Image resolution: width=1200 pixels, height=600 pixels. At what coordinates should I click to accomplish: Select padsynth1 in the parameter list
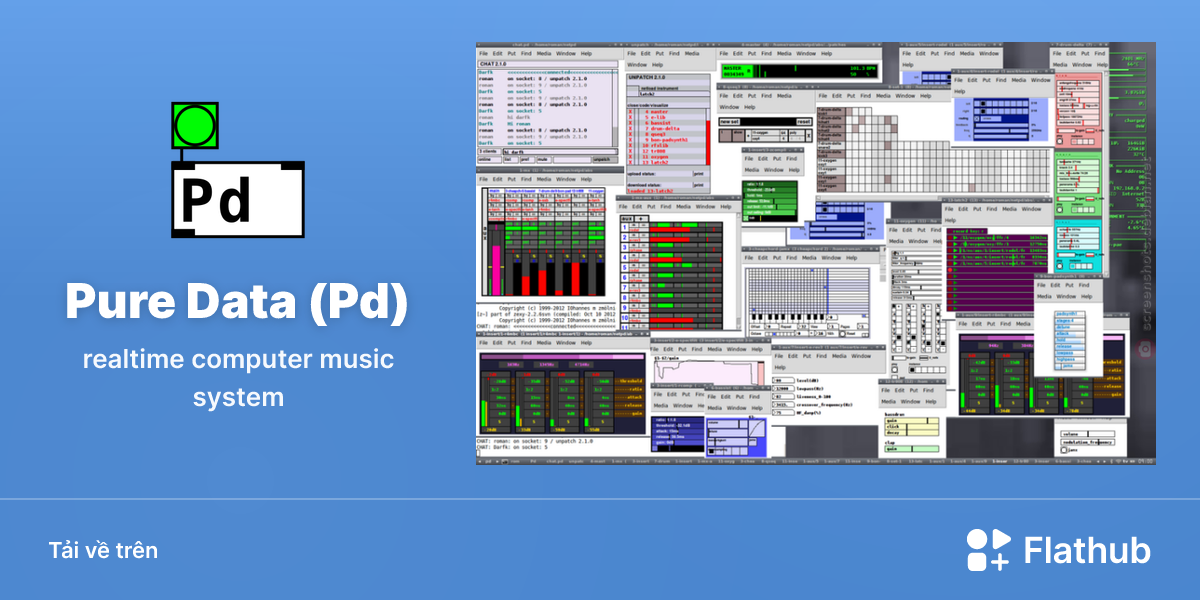coord(1069,314)
